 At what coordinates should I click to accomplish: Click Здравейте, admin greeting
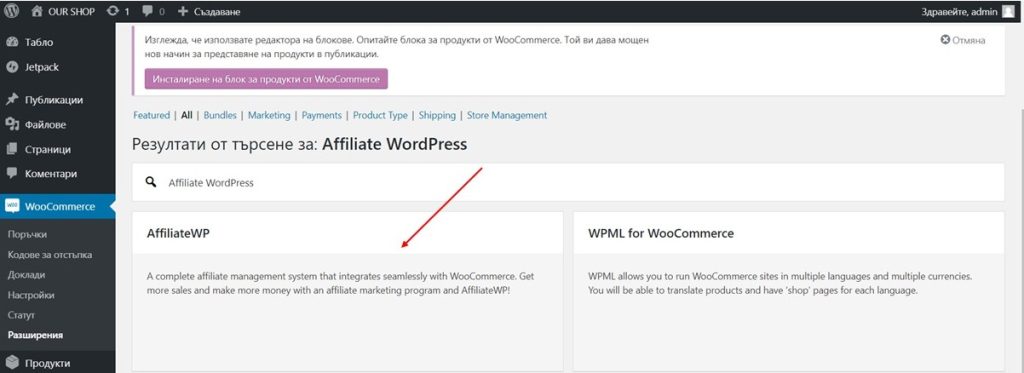[x=959, y=12]
